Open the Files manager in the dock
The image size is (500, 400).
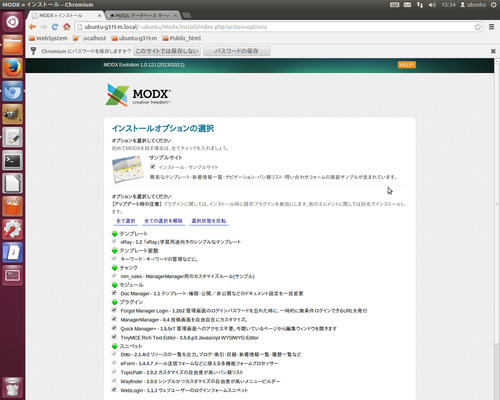coord(13,45)
